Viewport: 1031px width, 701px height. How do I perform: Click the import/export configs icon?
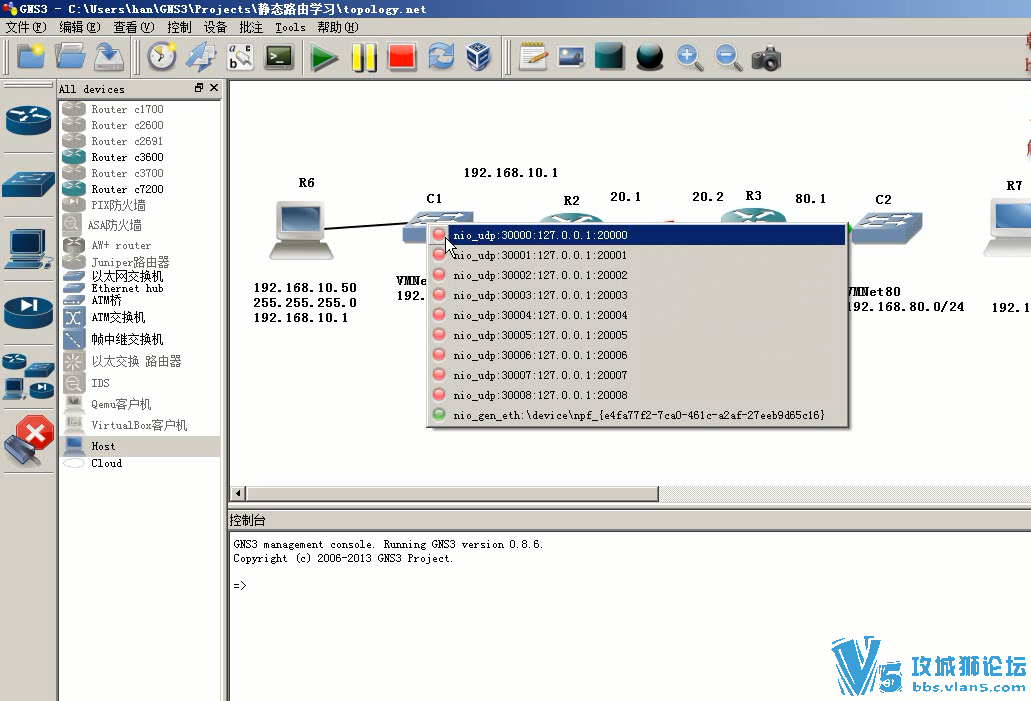click(x=201, y=57)
